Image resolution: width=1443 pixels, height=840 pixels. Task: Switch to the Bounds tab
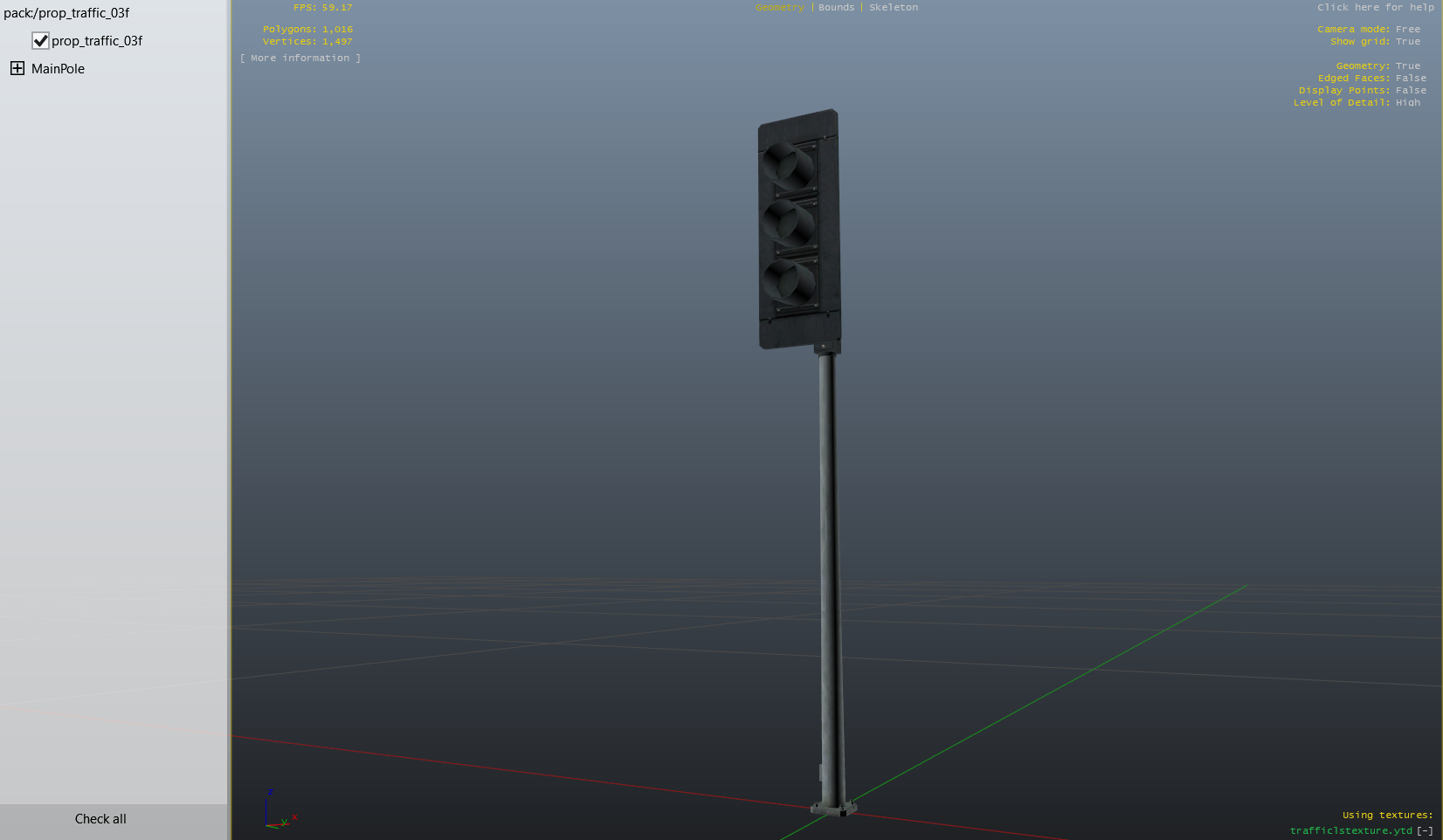click(836, 7)
